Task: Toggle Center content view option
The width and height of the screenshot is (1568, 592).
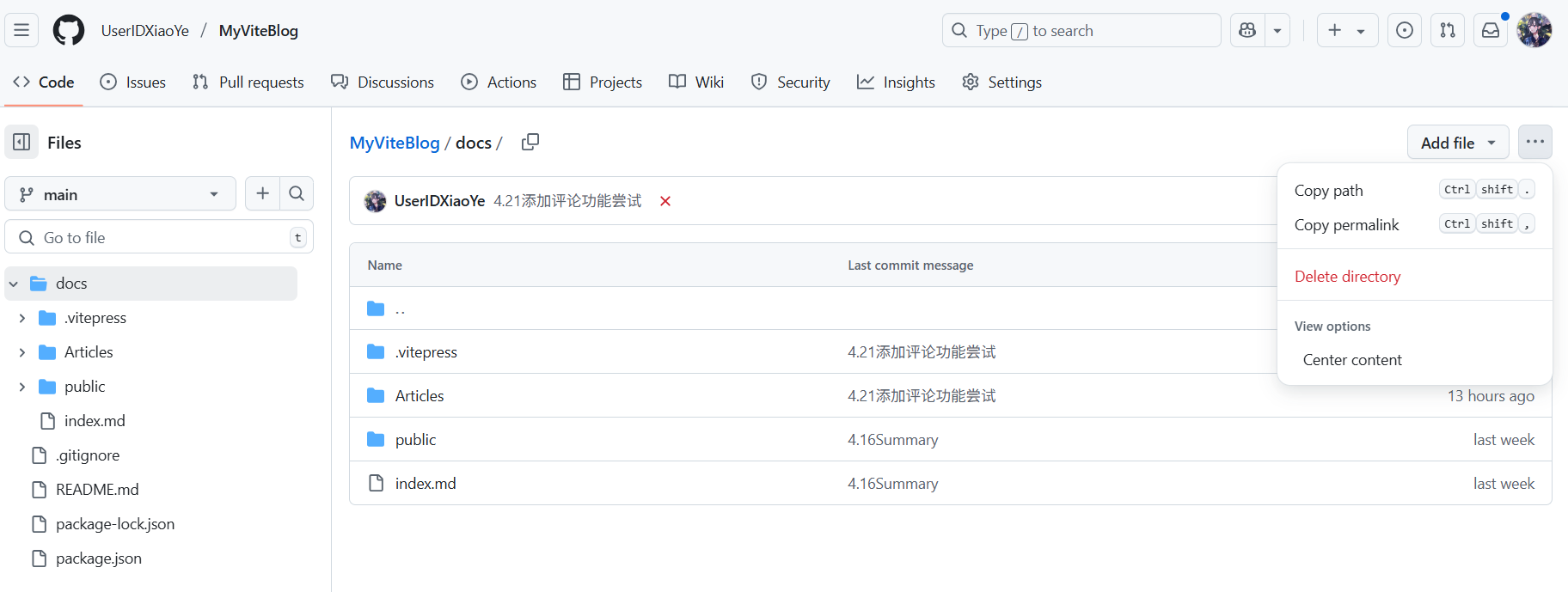Action: (1414, 359)
